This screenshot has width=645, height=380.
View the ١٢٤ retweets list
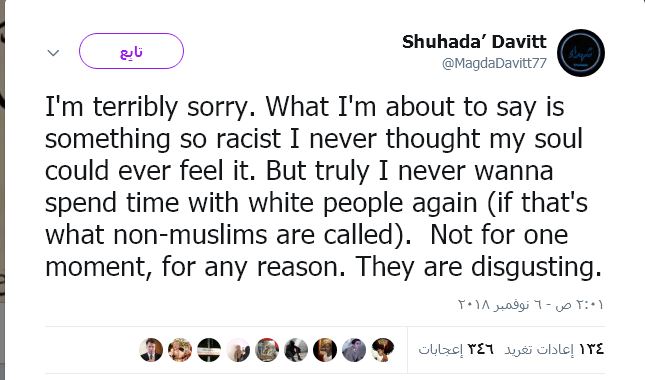point(555,349)
